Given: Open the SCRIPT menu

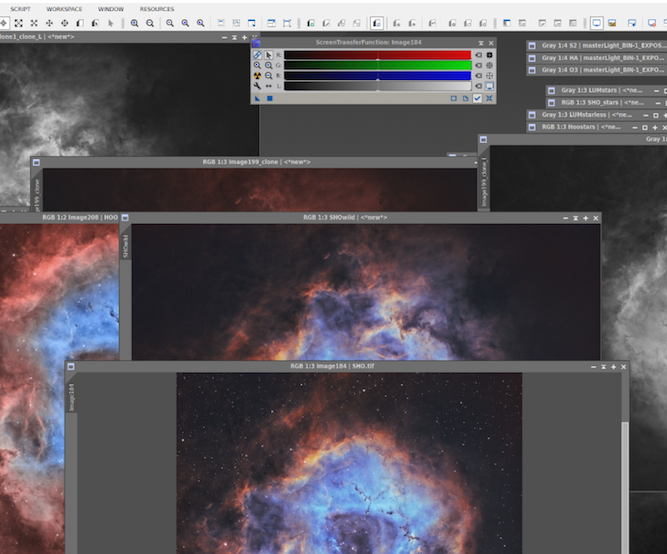Looking at the screenshot, I should pyautogui.click(x=20, y=8).
